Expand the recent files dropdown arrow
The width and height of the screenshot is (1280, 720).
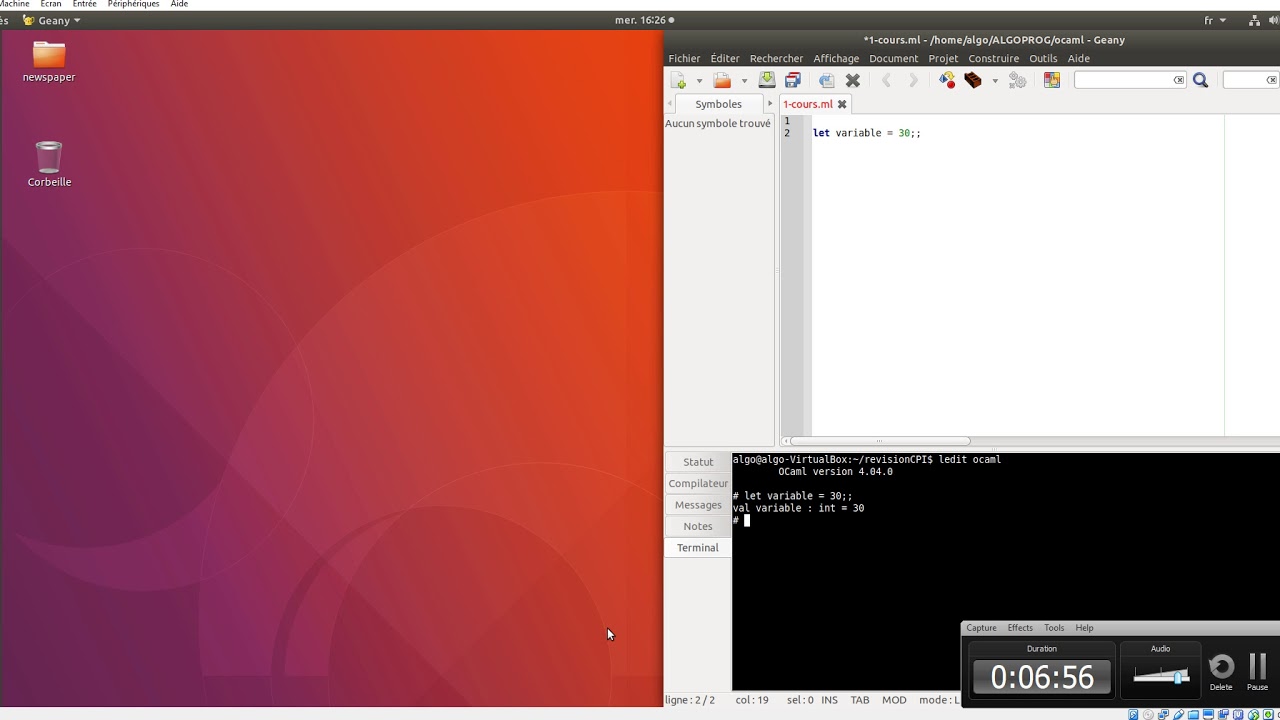[744, 81]
